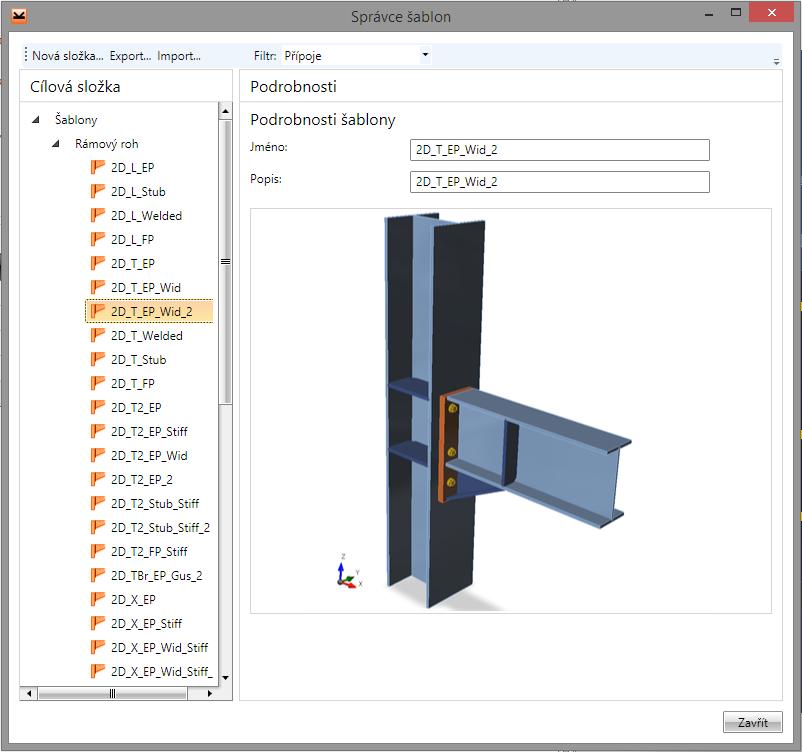
Task: Click the flag icon of 2D_T_EP row
Action: point(97,263)
